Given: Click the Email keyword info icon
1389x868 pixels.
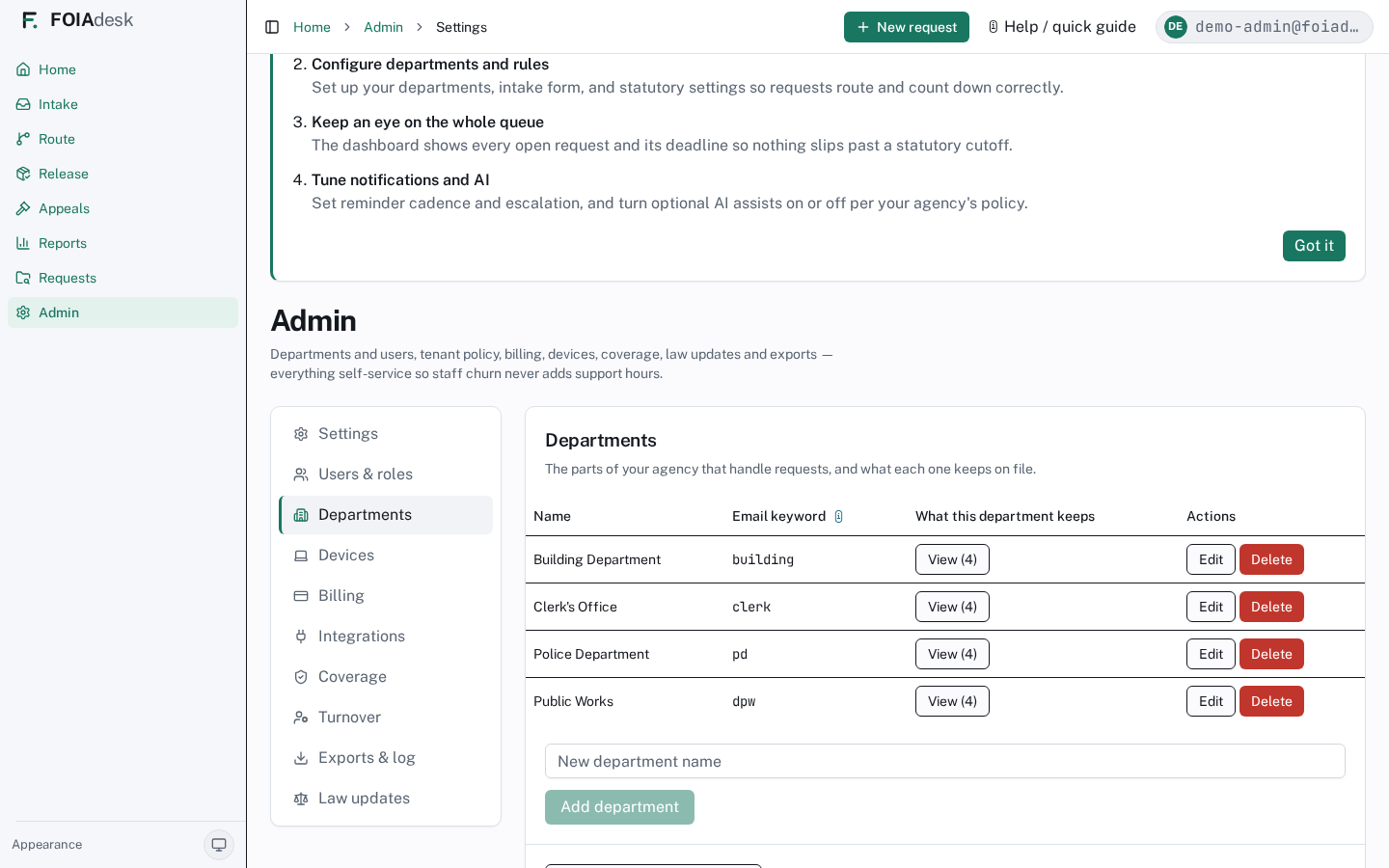Looking at the screenshot, I should coord(838,516).
